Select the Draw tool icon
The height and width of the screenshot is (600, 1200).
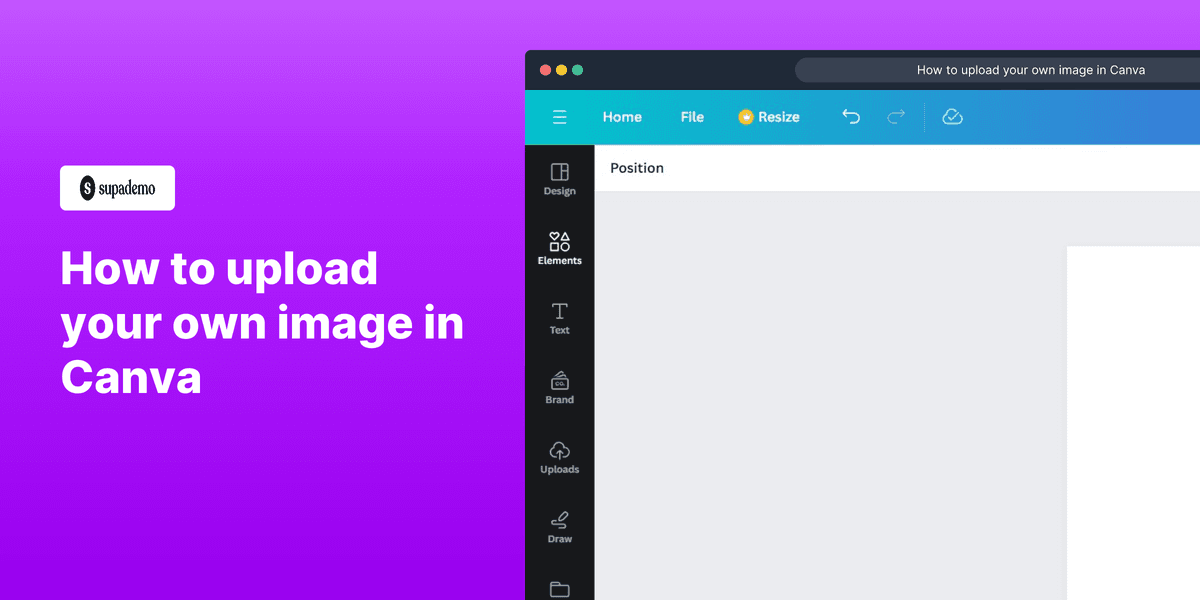pos(559,525)
